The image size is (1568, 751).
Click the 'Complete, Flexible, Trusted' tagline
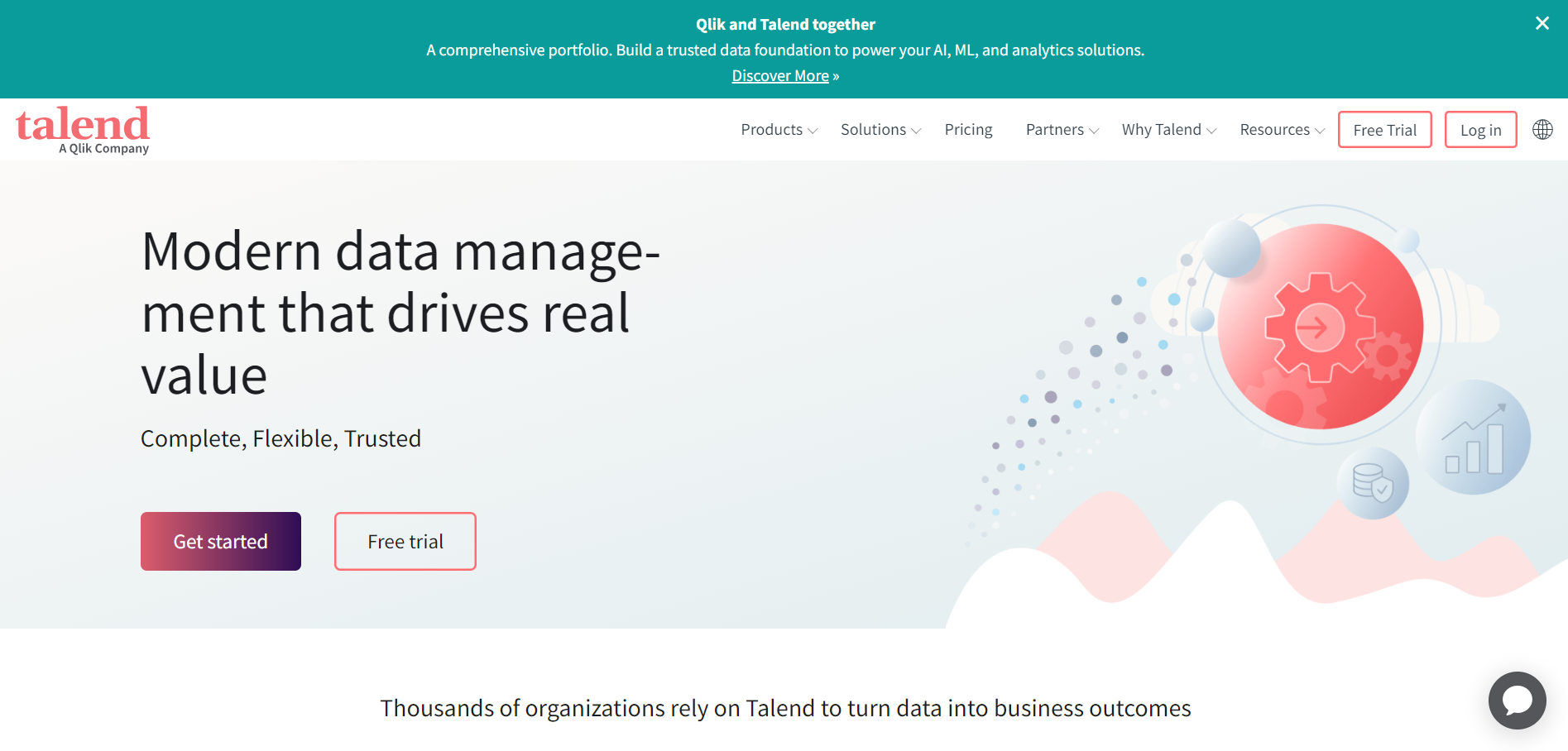pos(281,438)
